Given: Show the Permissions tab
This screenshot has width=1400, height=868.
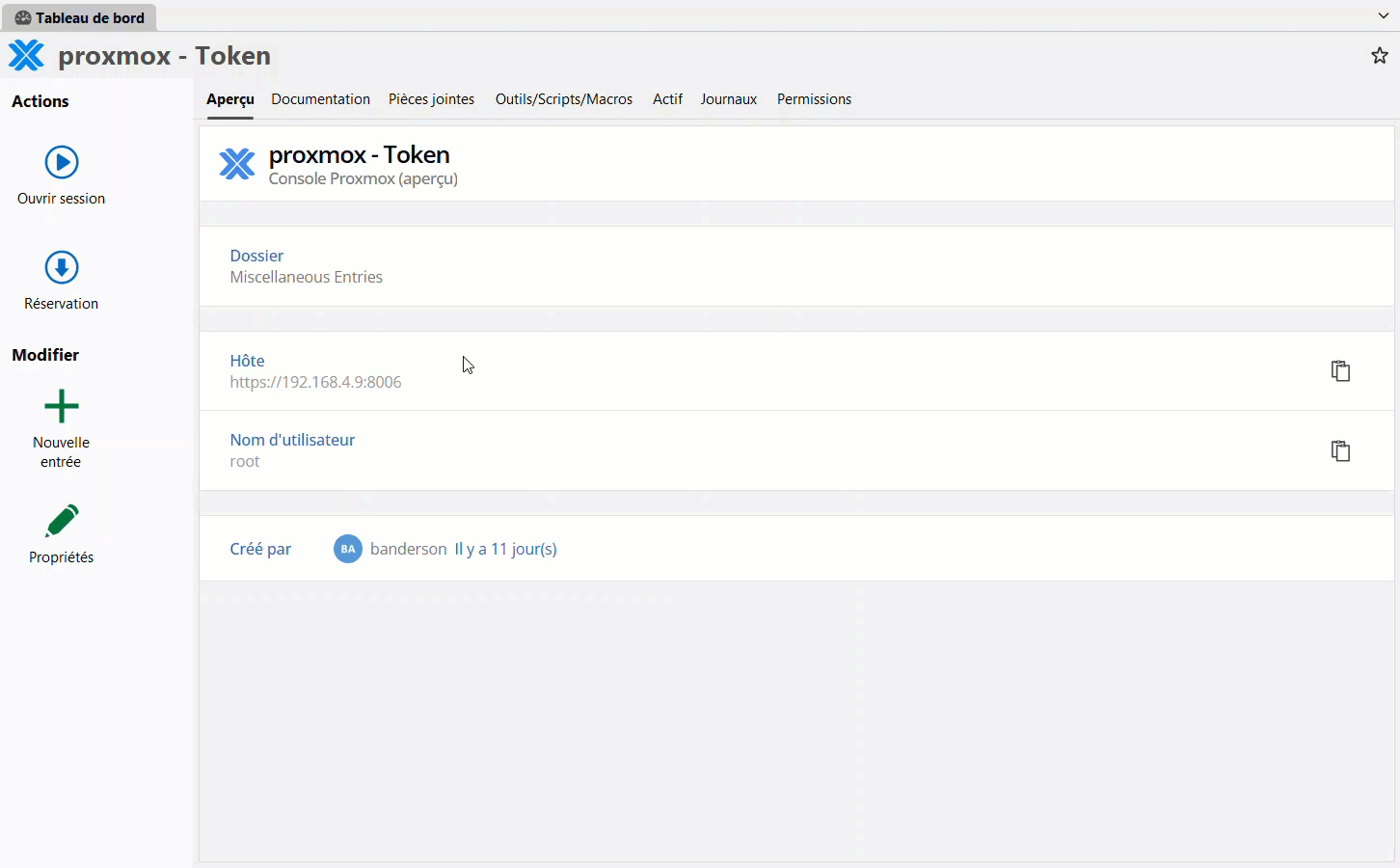Looking at the screenshot, I should pyautogui.click(x=814, y=99).
